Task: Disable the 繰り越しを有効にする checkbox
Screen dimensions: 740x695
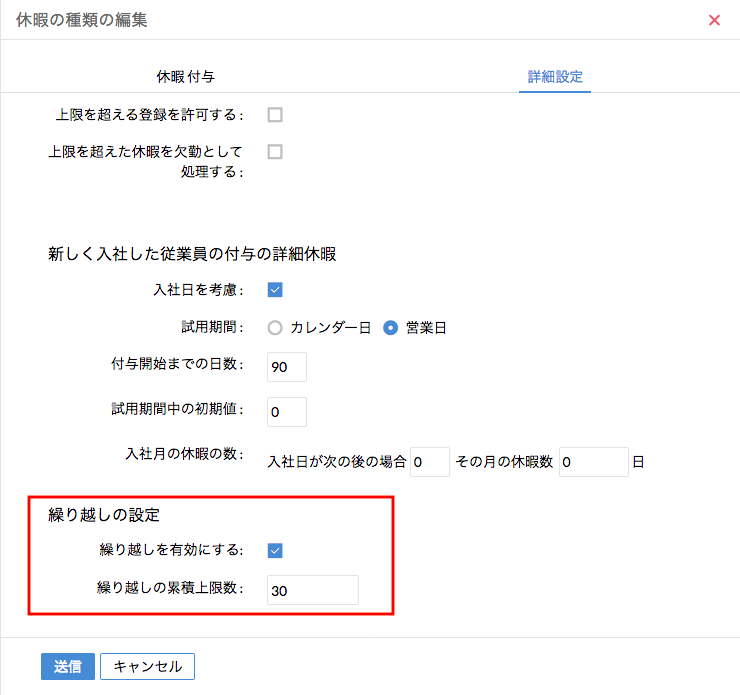Action: 275,550
